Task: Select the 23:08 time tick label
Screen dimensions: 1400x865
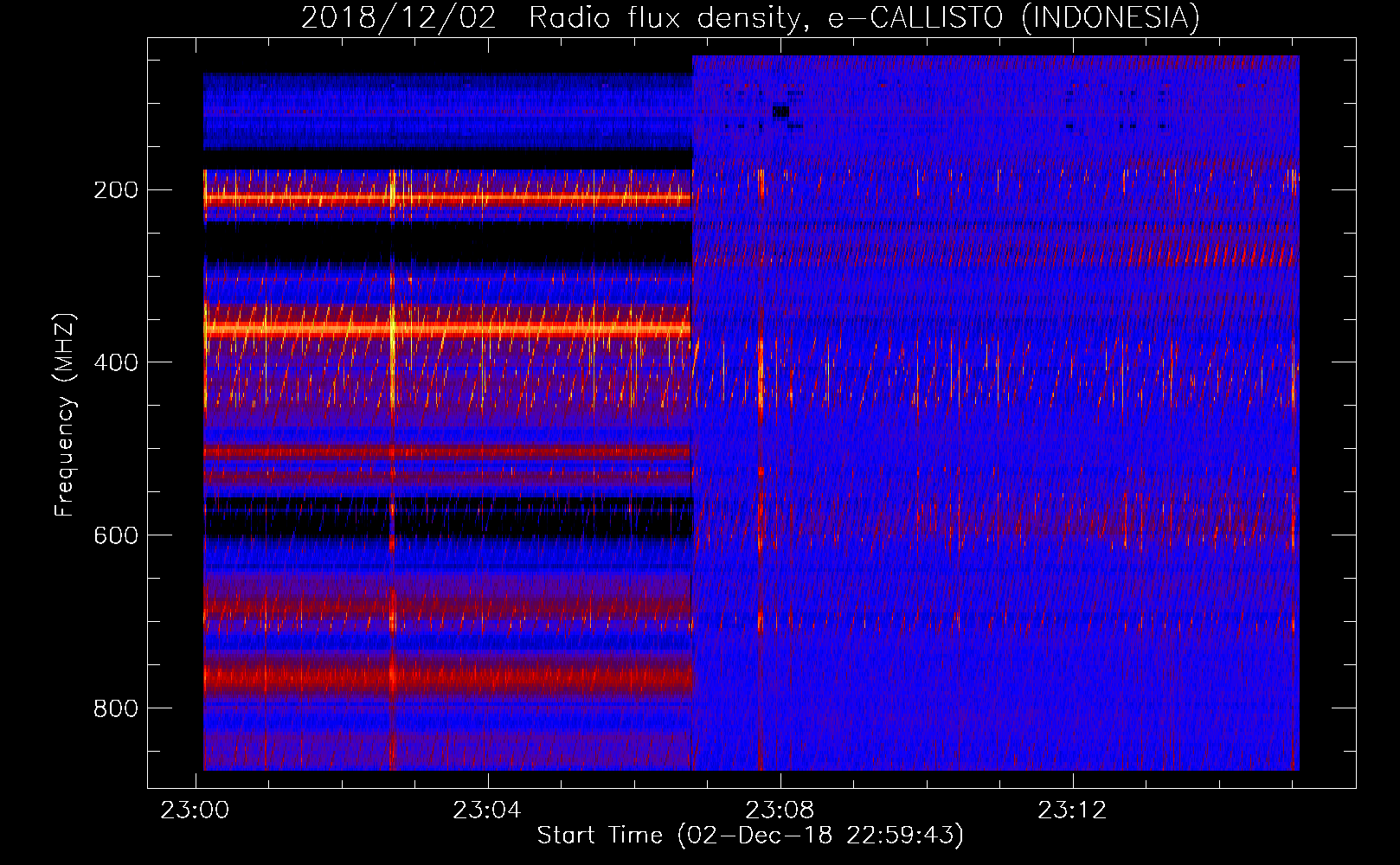Action: (x=780, y=811)
